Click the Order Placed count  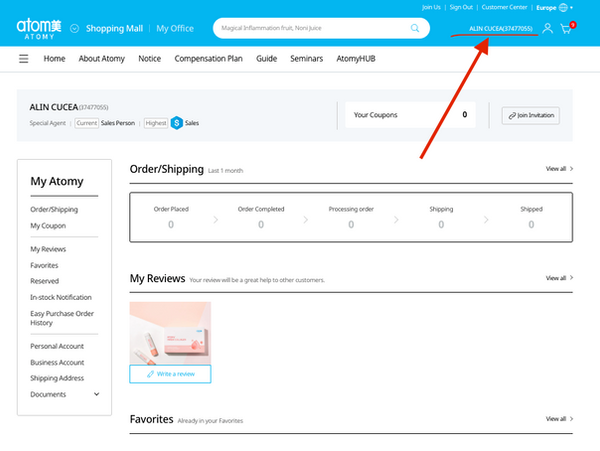tap(171, 225)
